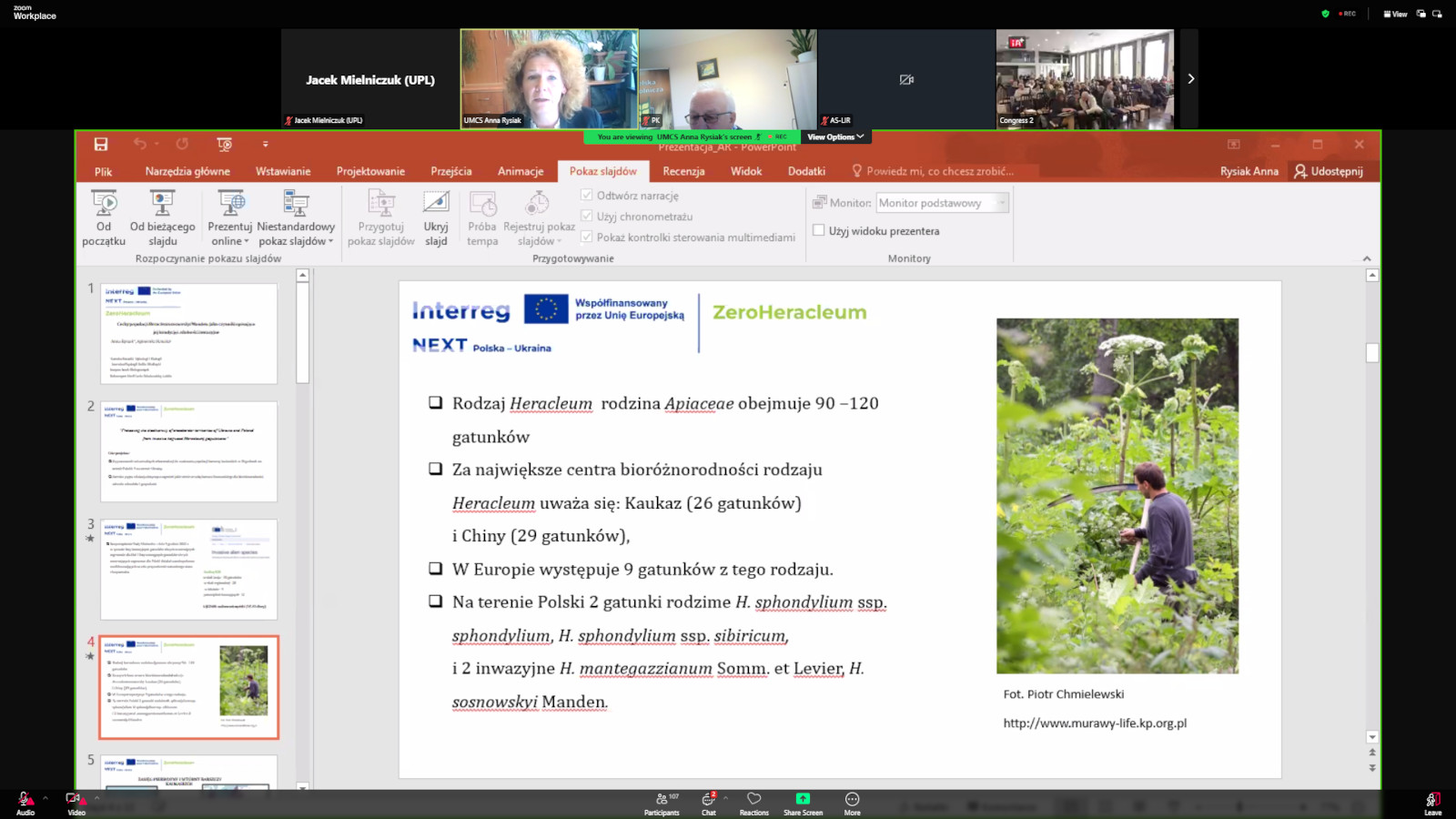The height and width of the screenshot is (819, 1456).
Task: Click Od bieżącego slajdu icon
Action: [x=162, y=204]
